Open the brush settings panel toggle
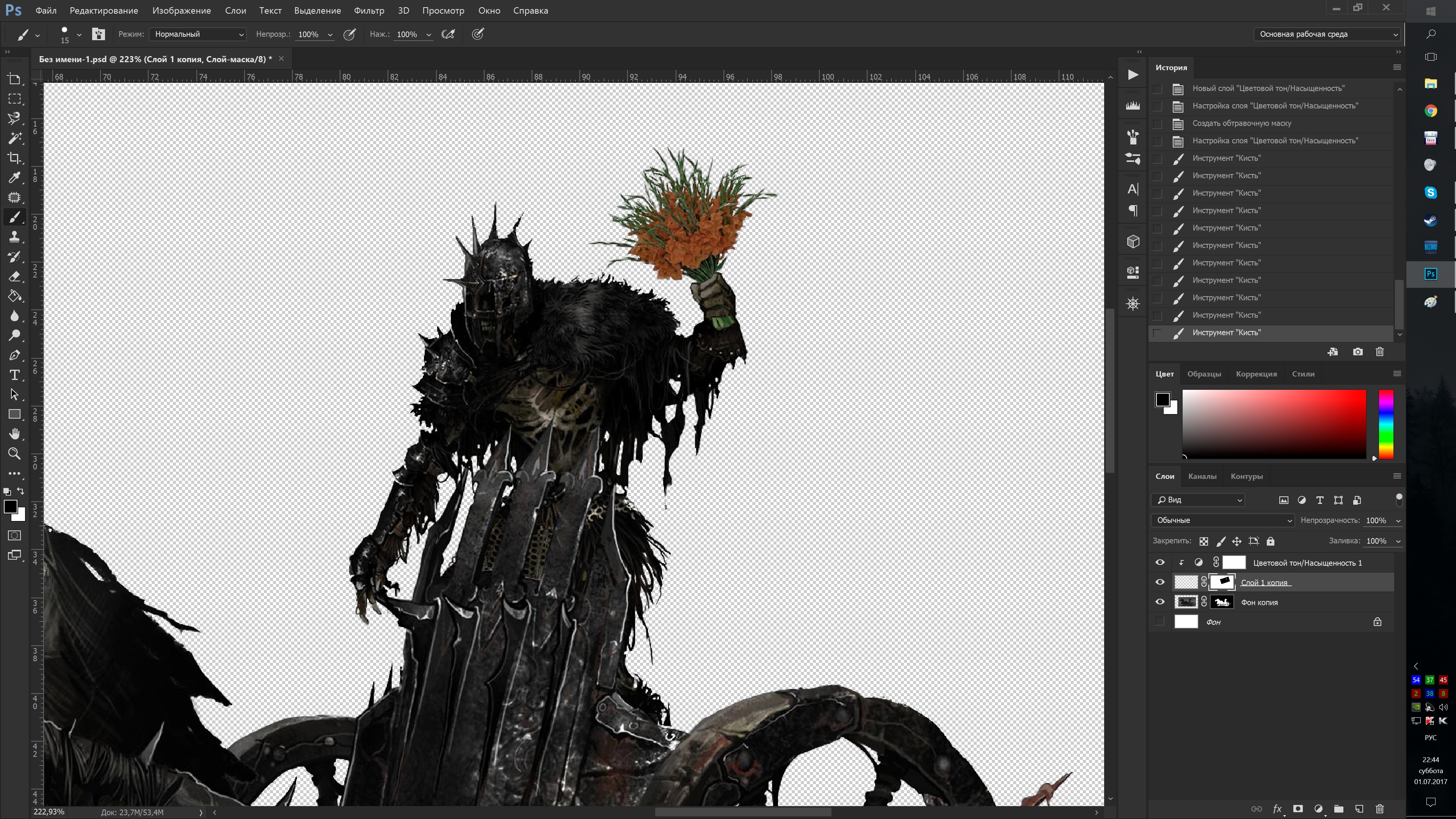The height and width of the screenshot is (819, 1456). pyautogui.click(x=98, y=34)
